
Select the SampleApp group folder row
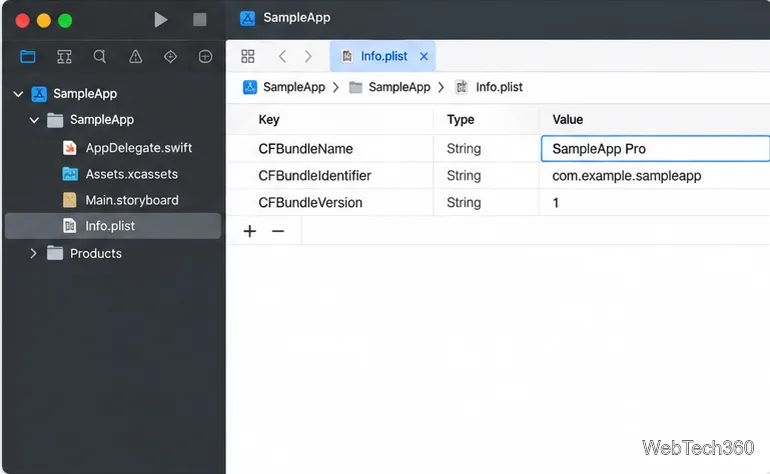(102, 119)
